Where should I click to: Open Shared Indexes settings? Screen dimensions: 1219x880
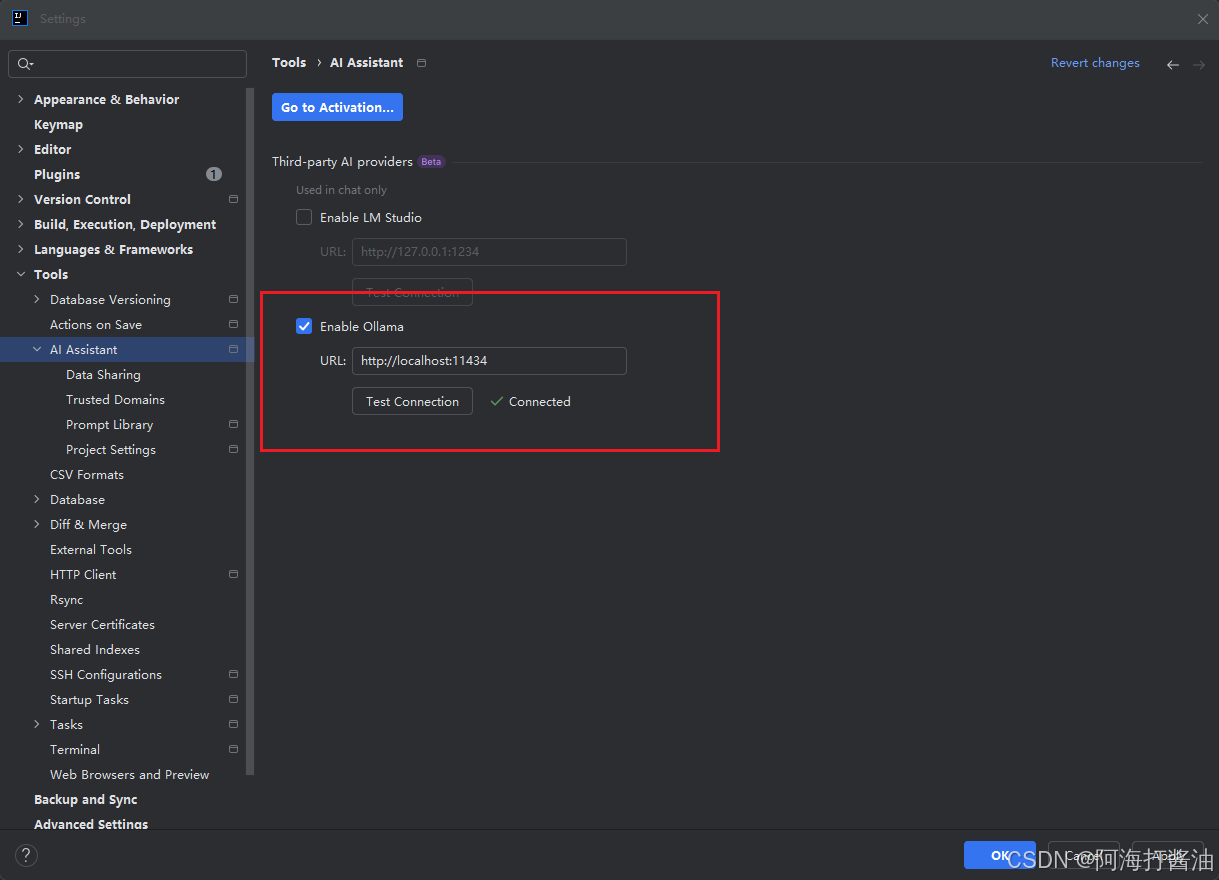point(95,649)
